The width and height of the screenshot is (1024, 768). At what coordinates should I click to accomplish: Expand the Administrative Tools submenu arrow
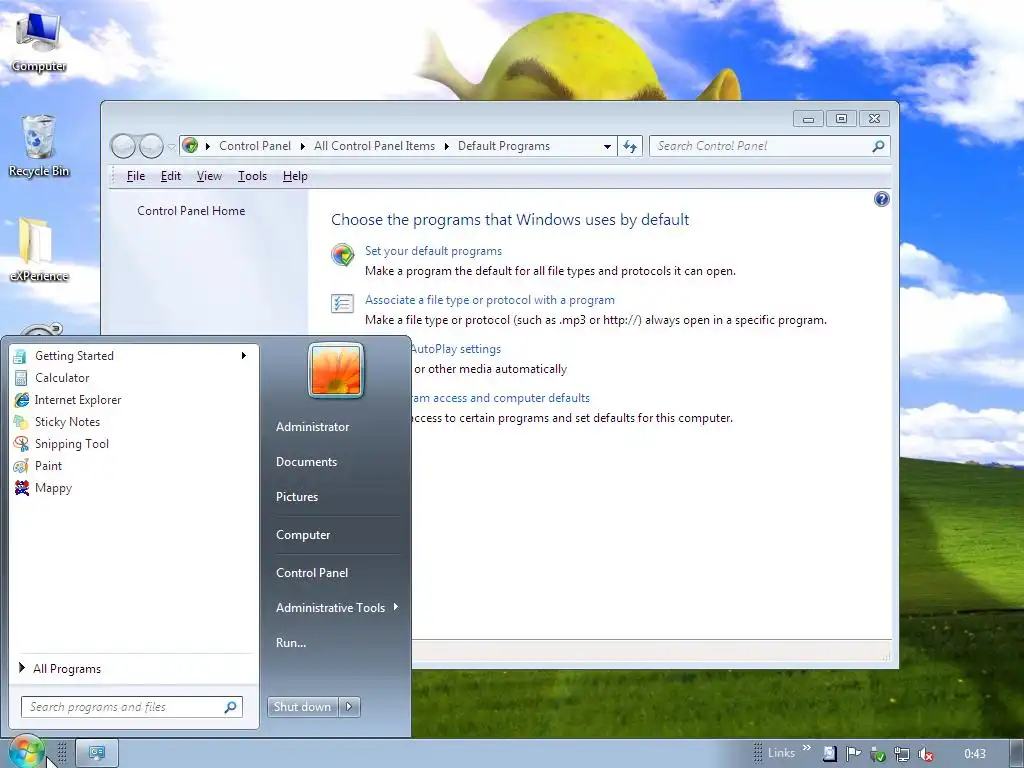(x=396, y=607)
